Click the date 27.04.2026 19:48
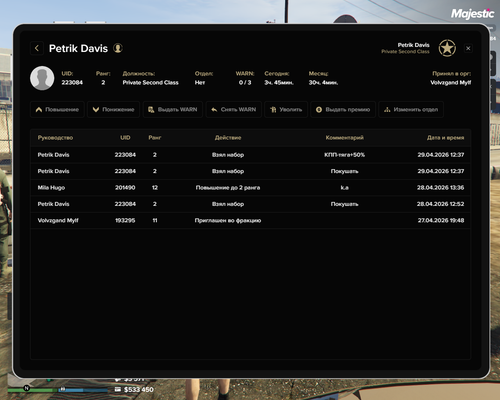 pos(441,220)
